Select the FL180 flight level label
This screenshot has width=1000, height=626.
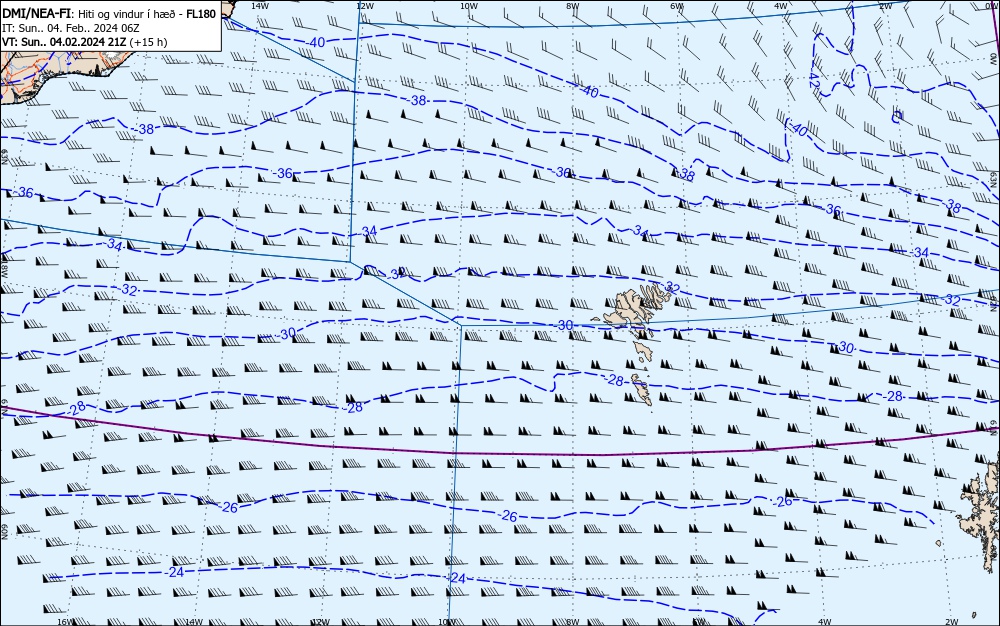coord(201,14)
